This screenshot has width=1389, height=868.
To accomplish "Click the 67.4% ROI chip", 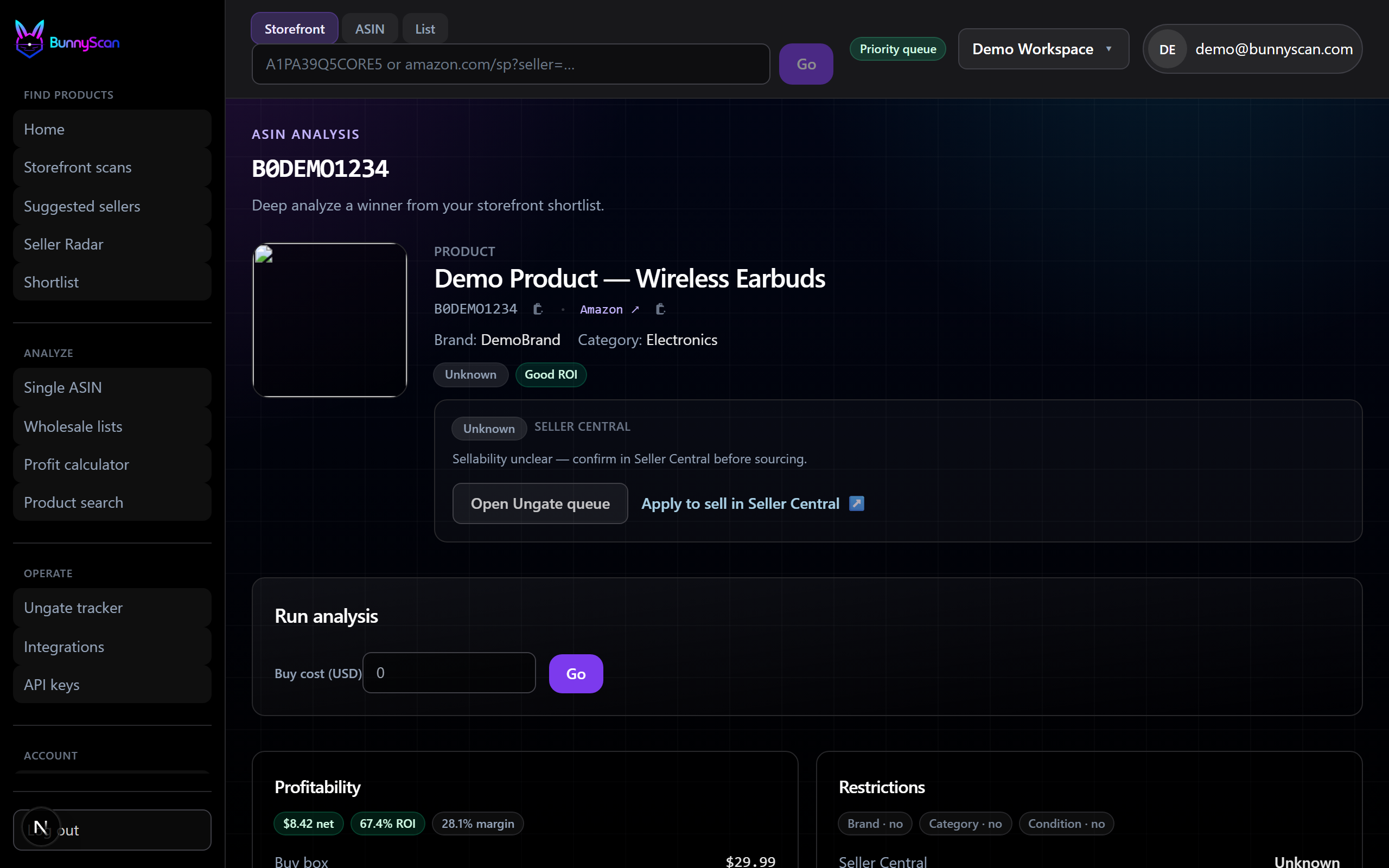I will pyautogui.click(x=387, y=824).
